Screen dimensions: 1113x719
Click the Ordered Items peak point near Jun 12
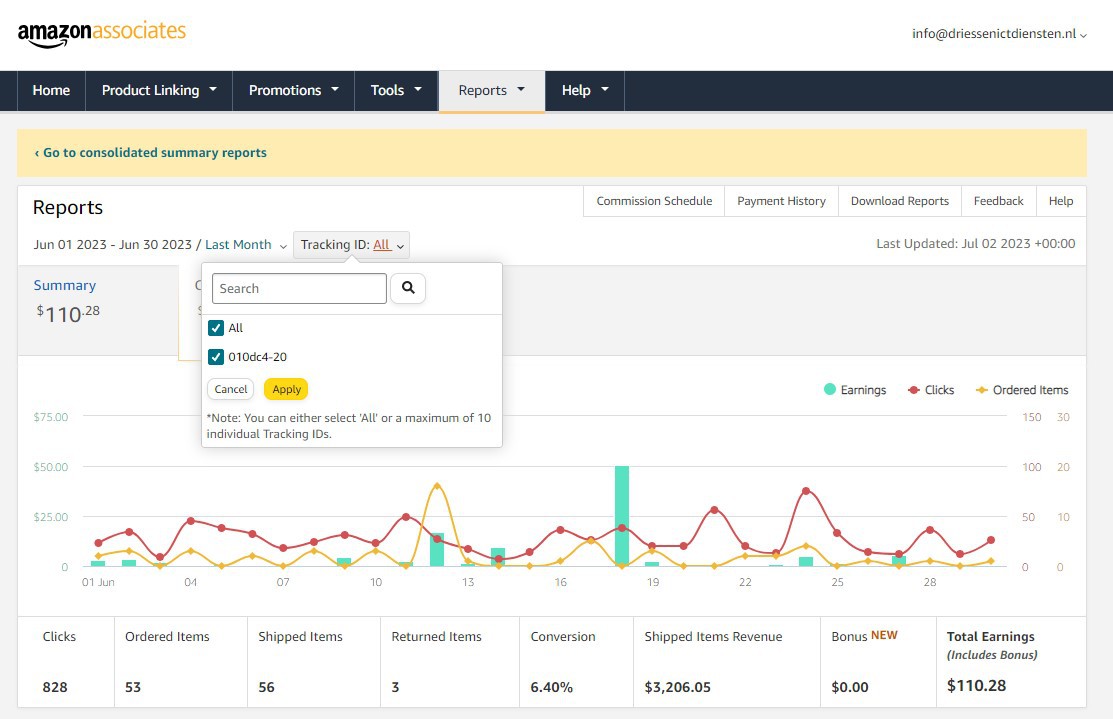click(x=437, y=486)
